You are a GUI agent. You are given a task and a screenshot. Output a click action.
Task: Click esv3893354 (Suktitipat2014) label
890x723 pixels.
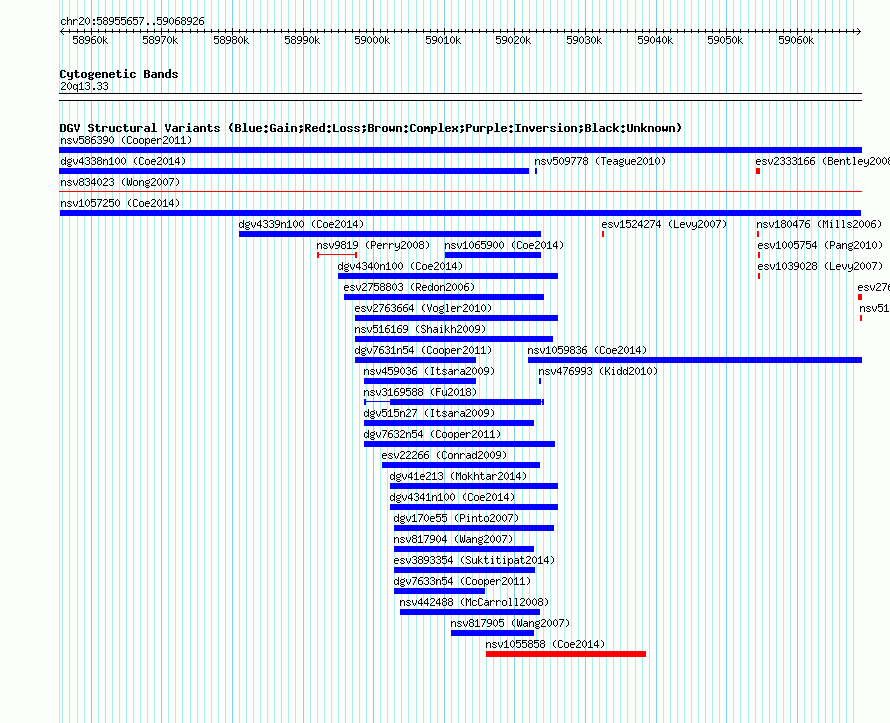coord(475,560)
